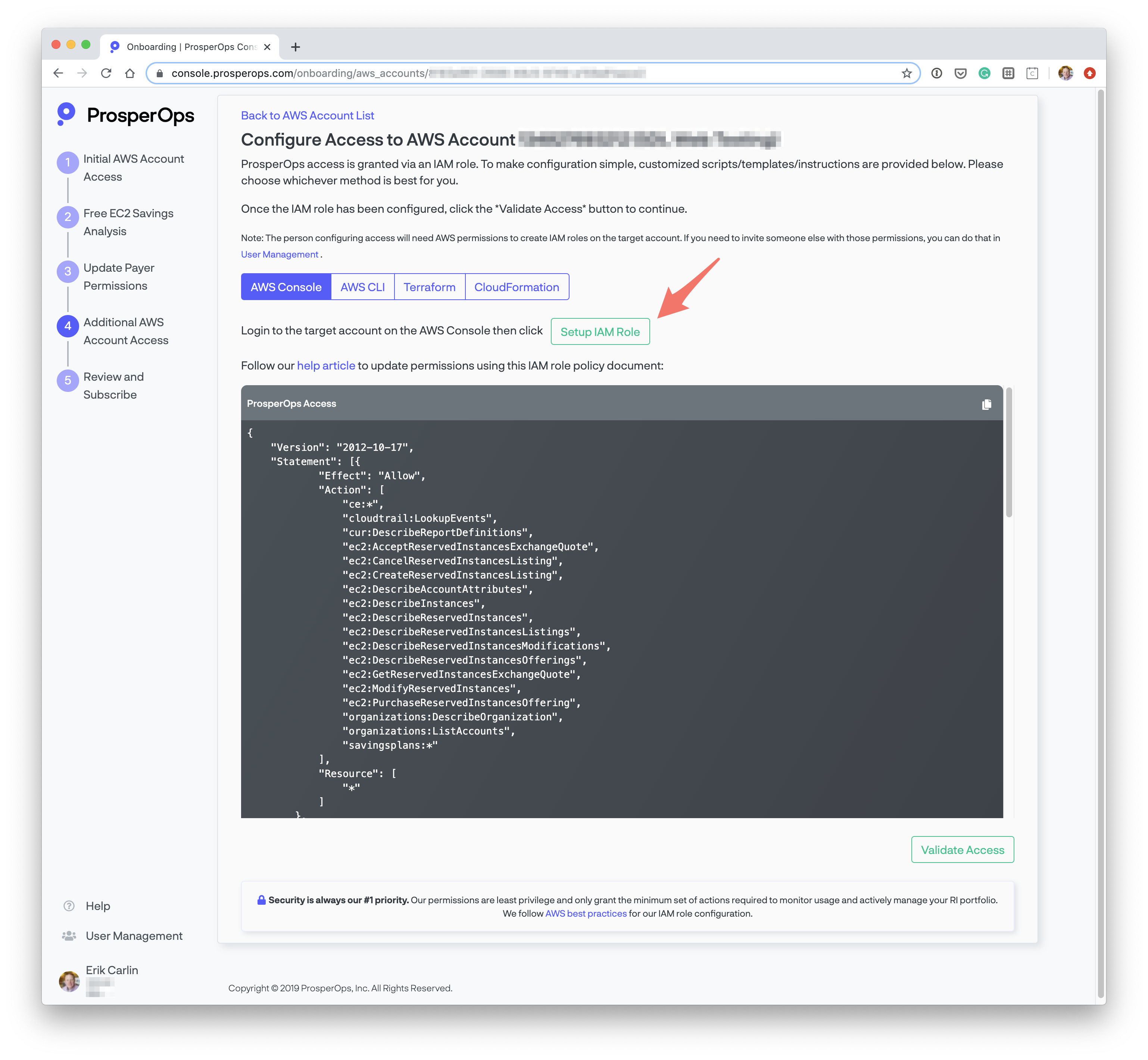The width and height of the screenshot is (1148, 1060).
Task: Open Chrome profile avatar in toolbar
Action: pyautogui.click(x=1066, y=73)
